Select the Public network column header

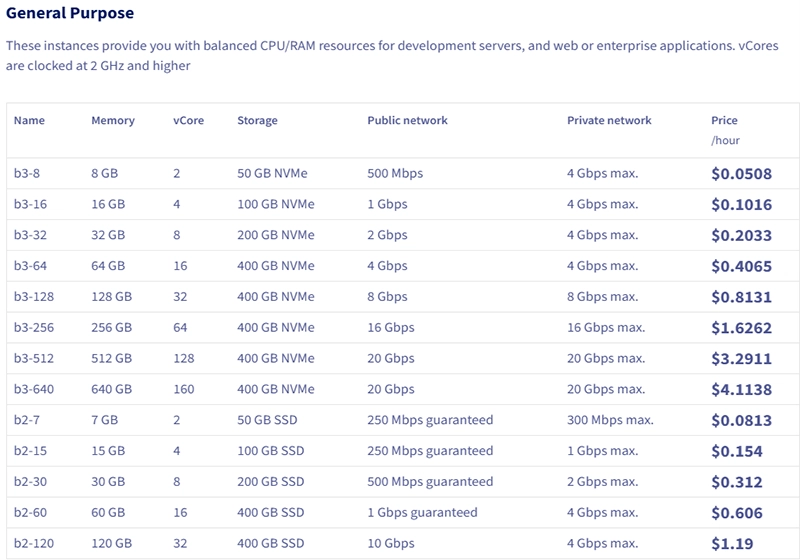click(407, 121)
